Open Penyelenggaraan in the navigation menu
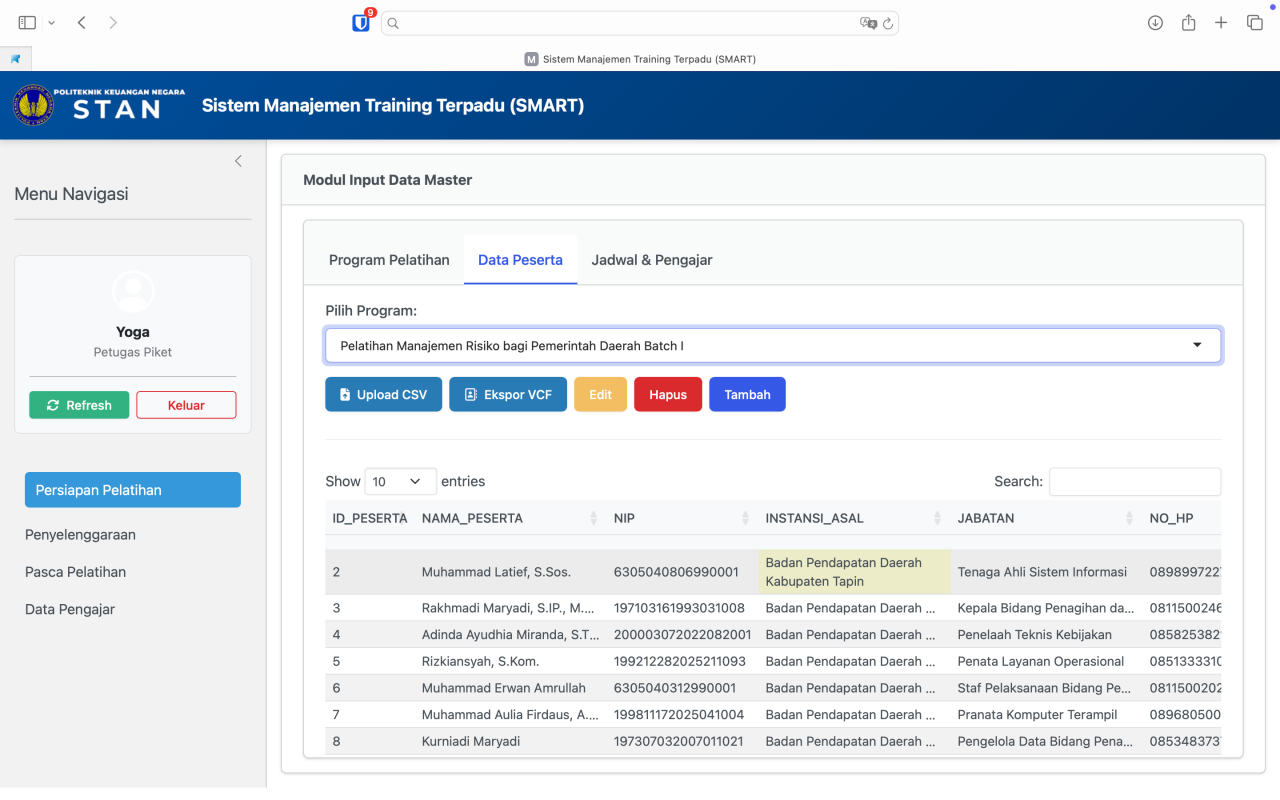1280x800 pixels. tap(80, 535)
